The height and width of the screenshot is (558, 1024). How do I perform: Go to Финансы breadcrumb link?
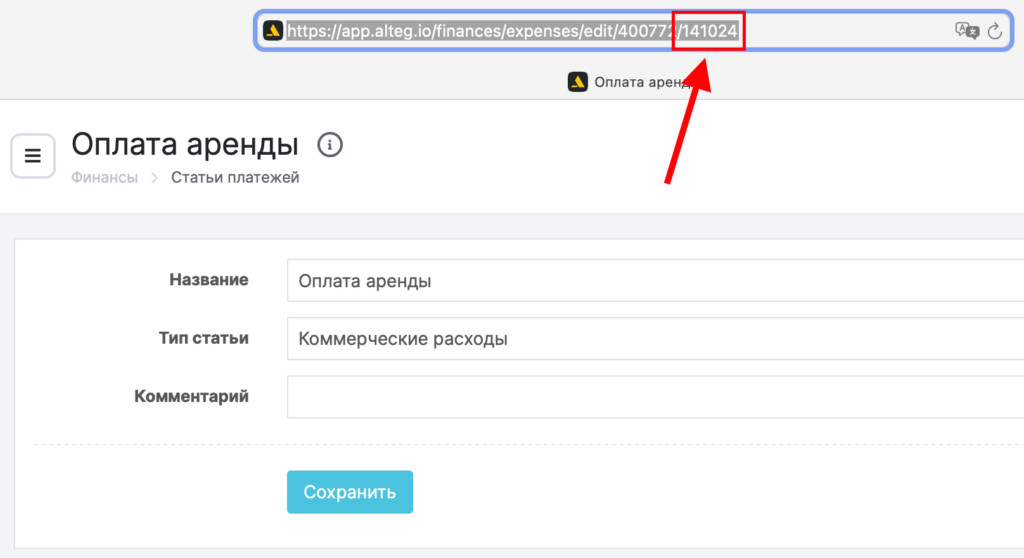[104, 178]
